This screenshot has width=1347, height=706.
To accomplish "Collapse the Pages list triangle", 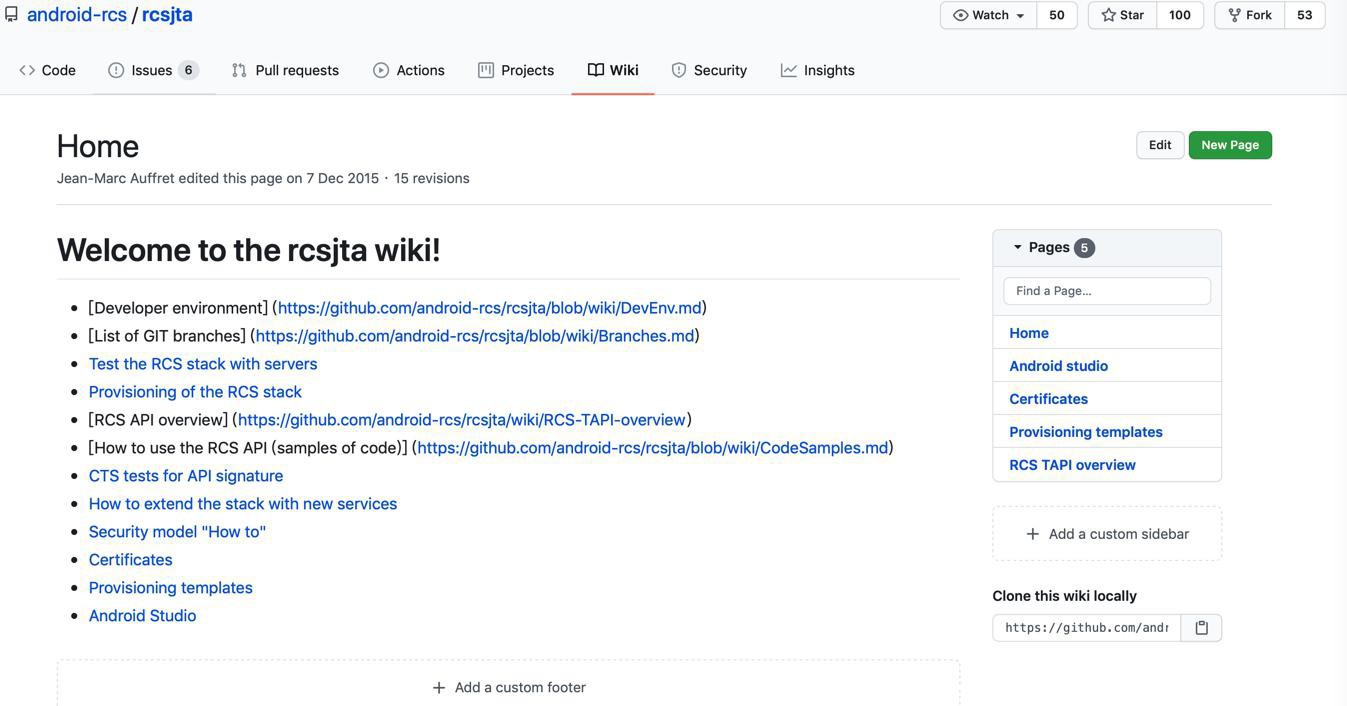I will click(x=1017, y=247).
